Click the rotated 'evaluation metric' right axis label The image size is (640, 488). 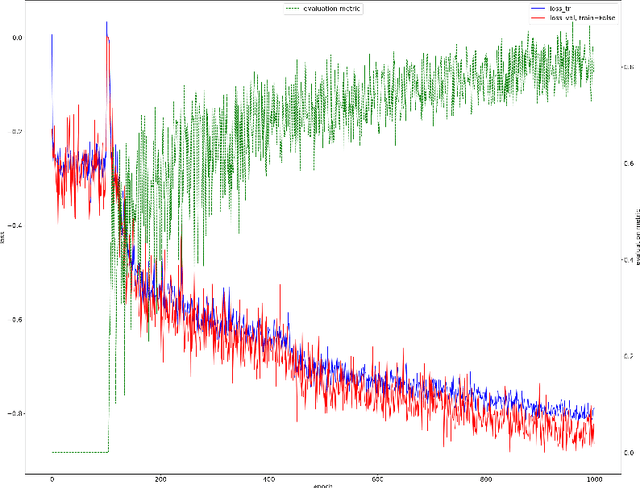click(638, 237)
